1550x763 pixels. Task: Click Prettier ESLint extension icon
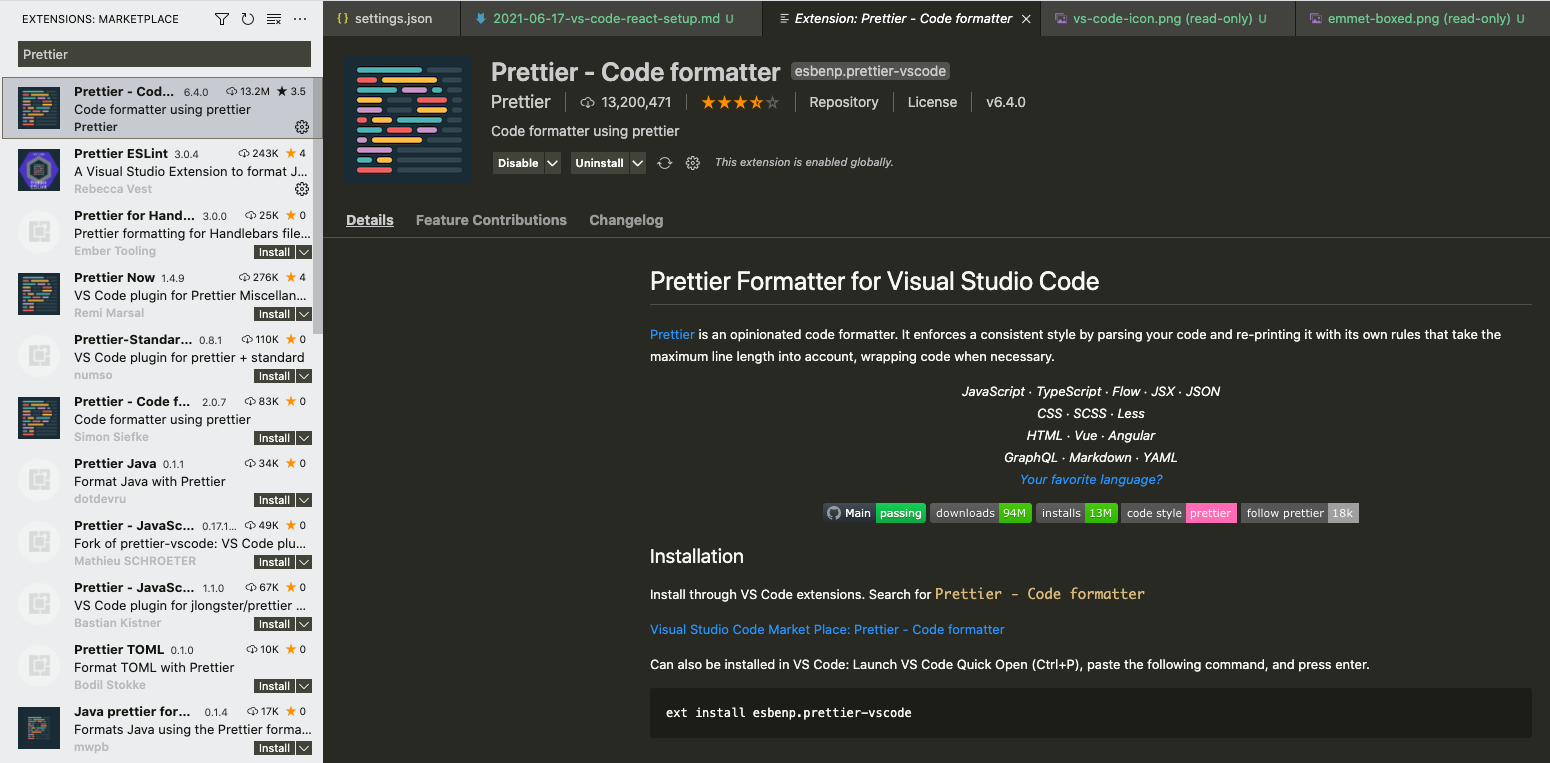tap(39, 170)
